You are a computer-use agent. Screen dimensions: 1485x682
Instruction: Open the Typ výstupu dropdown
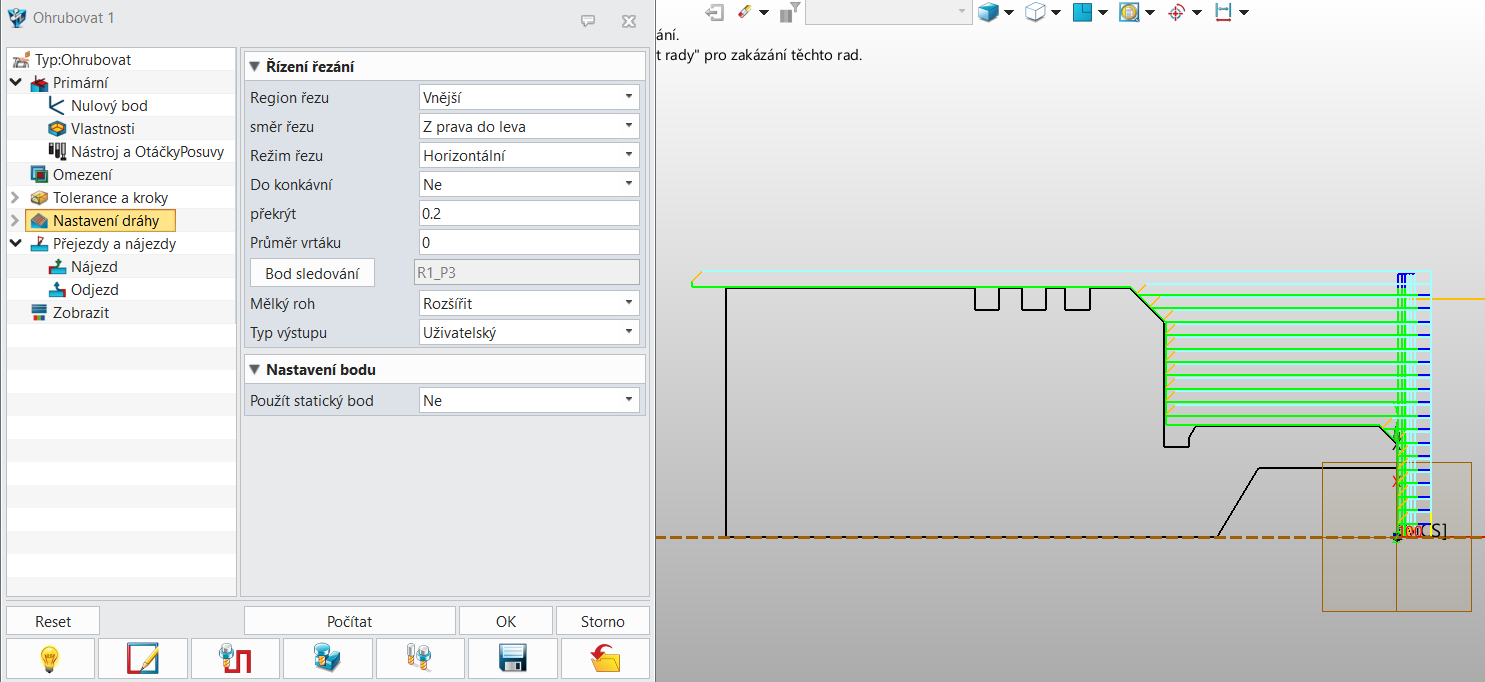tap(529, 332)
